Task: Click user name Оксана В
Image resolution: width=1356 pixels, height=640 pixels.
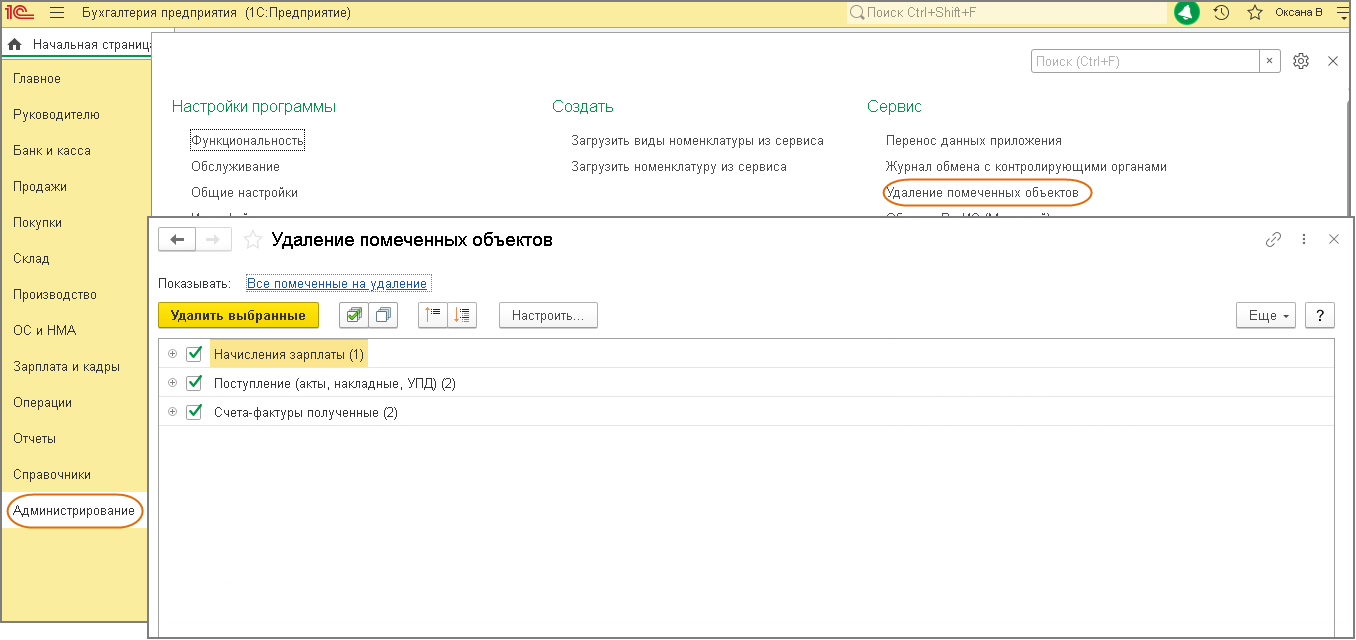Action: pyautogui.click(x=1299, y=13)
